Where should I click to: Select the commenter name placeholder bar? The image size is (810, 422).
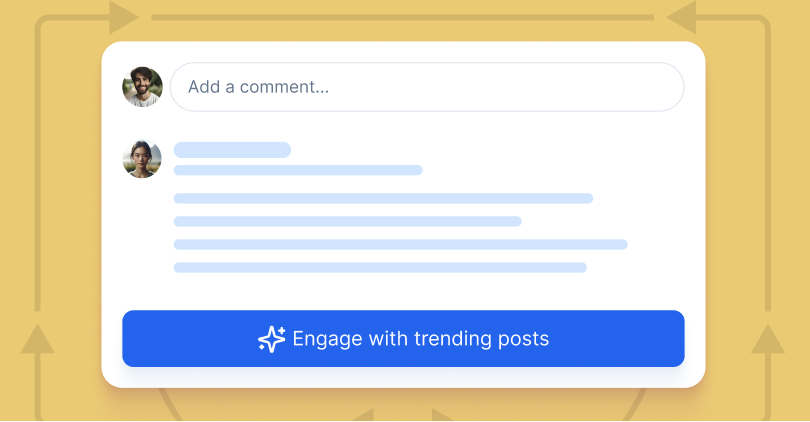tap(232, 150)
